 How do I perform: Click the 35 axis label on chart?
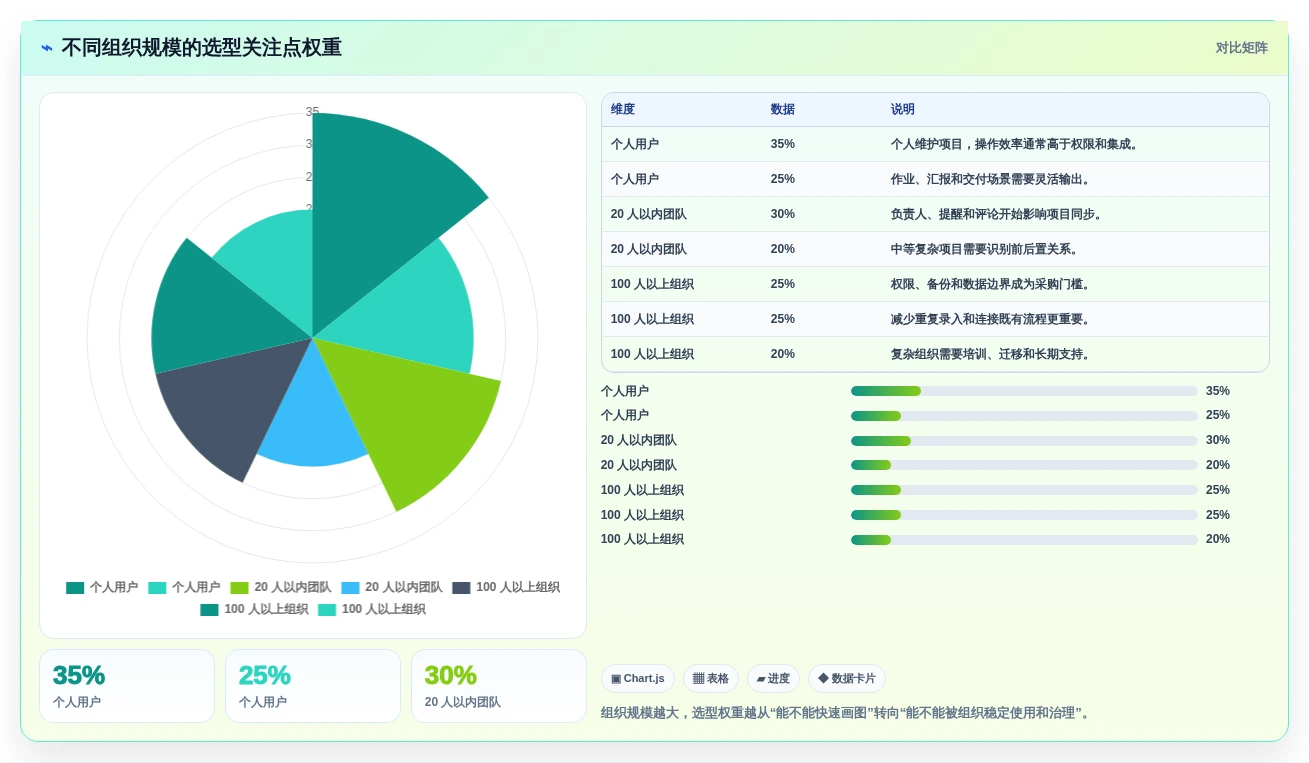tap(313, 112)
